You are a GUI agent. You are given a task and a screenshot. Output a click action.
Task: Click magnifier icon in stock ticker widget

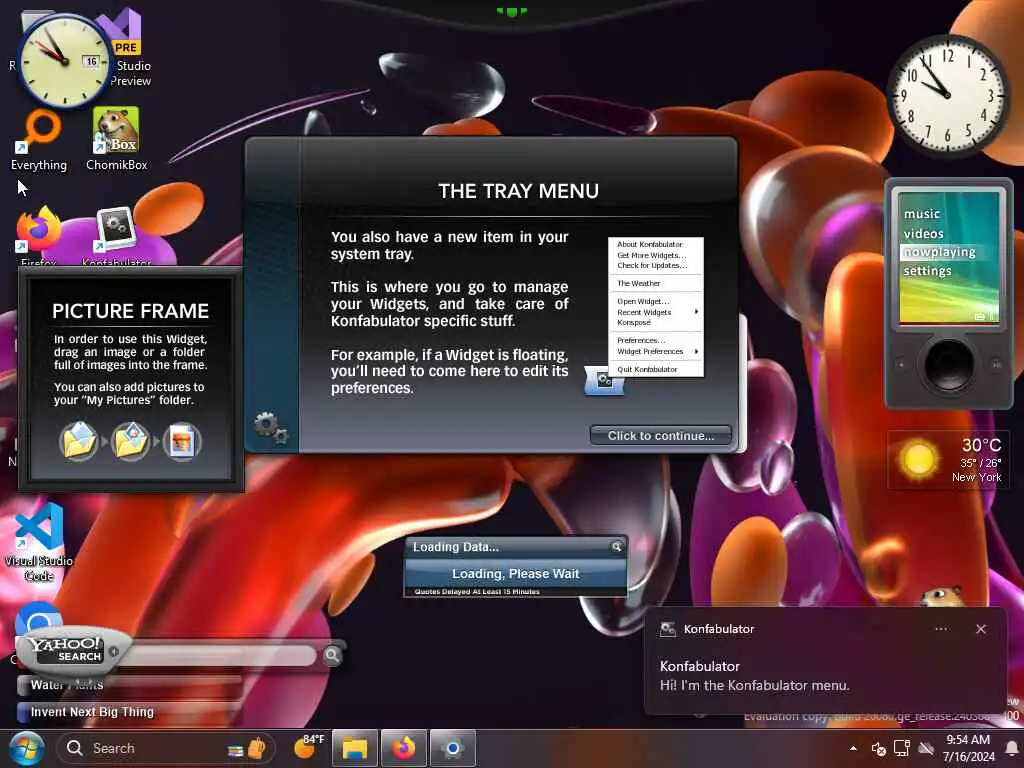point(616,547)
